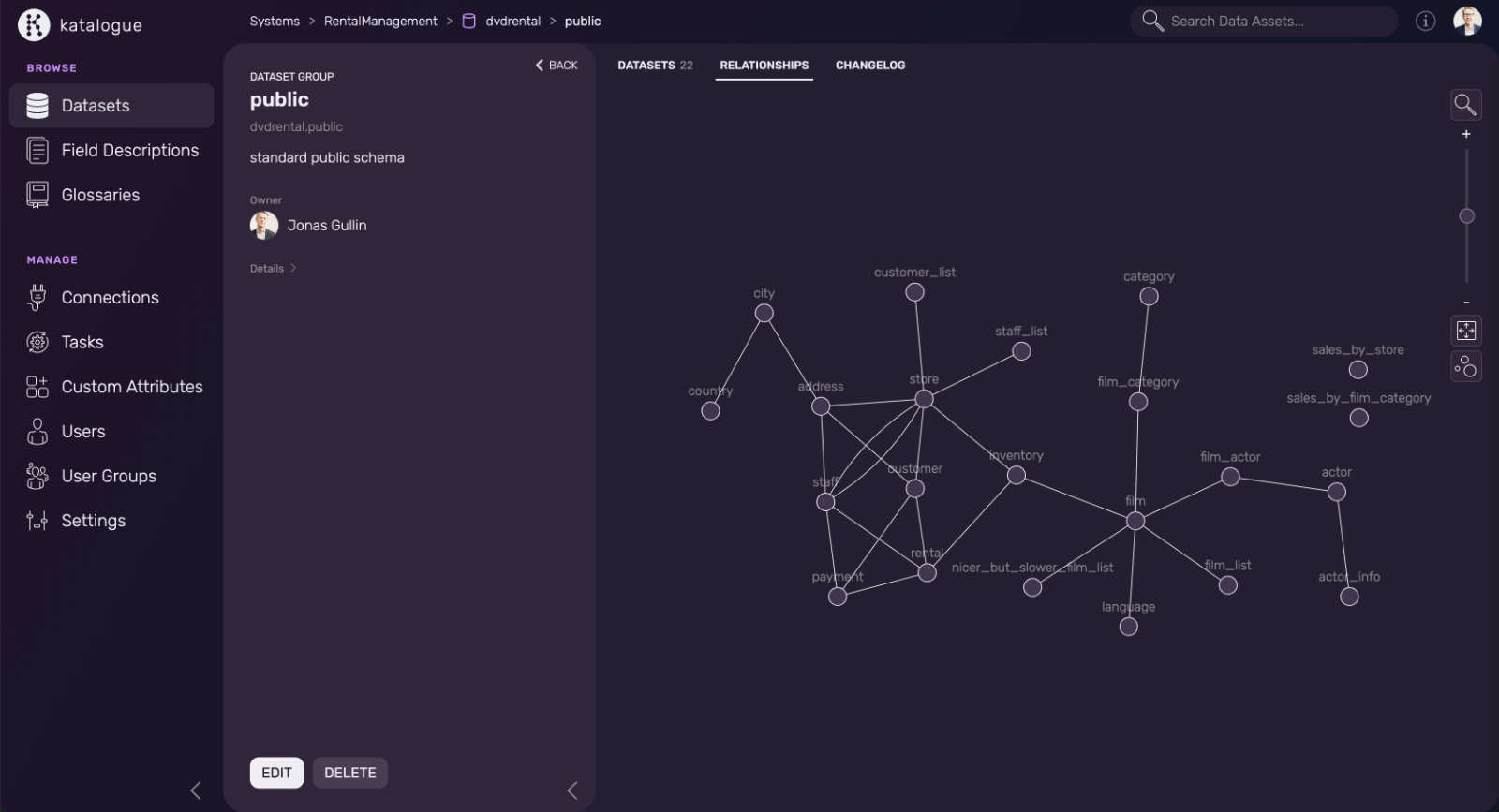Open user profile avatar menu
This screenshot has height=812, width=1499.
[1467, 21]
